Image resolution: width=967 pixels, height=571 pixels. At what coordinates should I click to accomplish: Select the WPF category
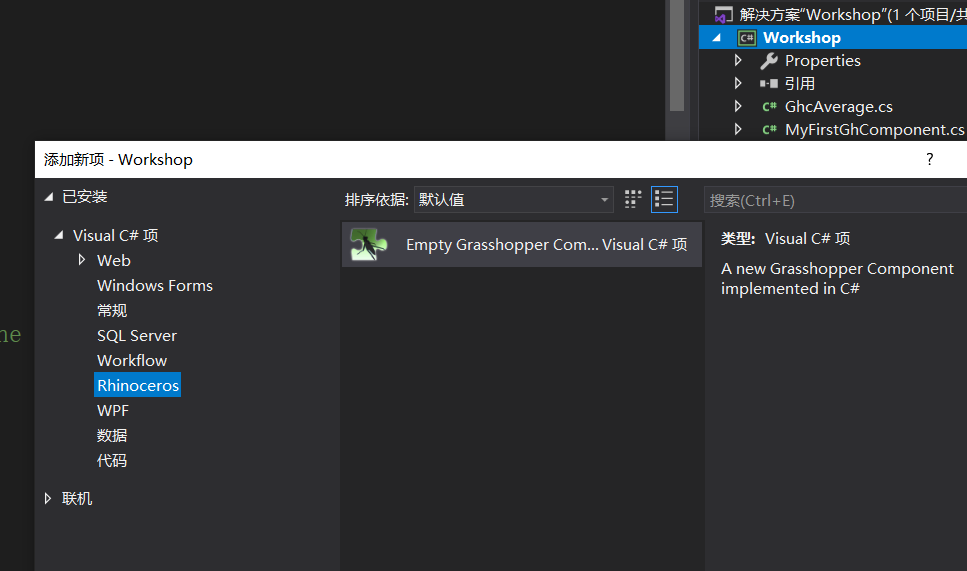point(113,410)
